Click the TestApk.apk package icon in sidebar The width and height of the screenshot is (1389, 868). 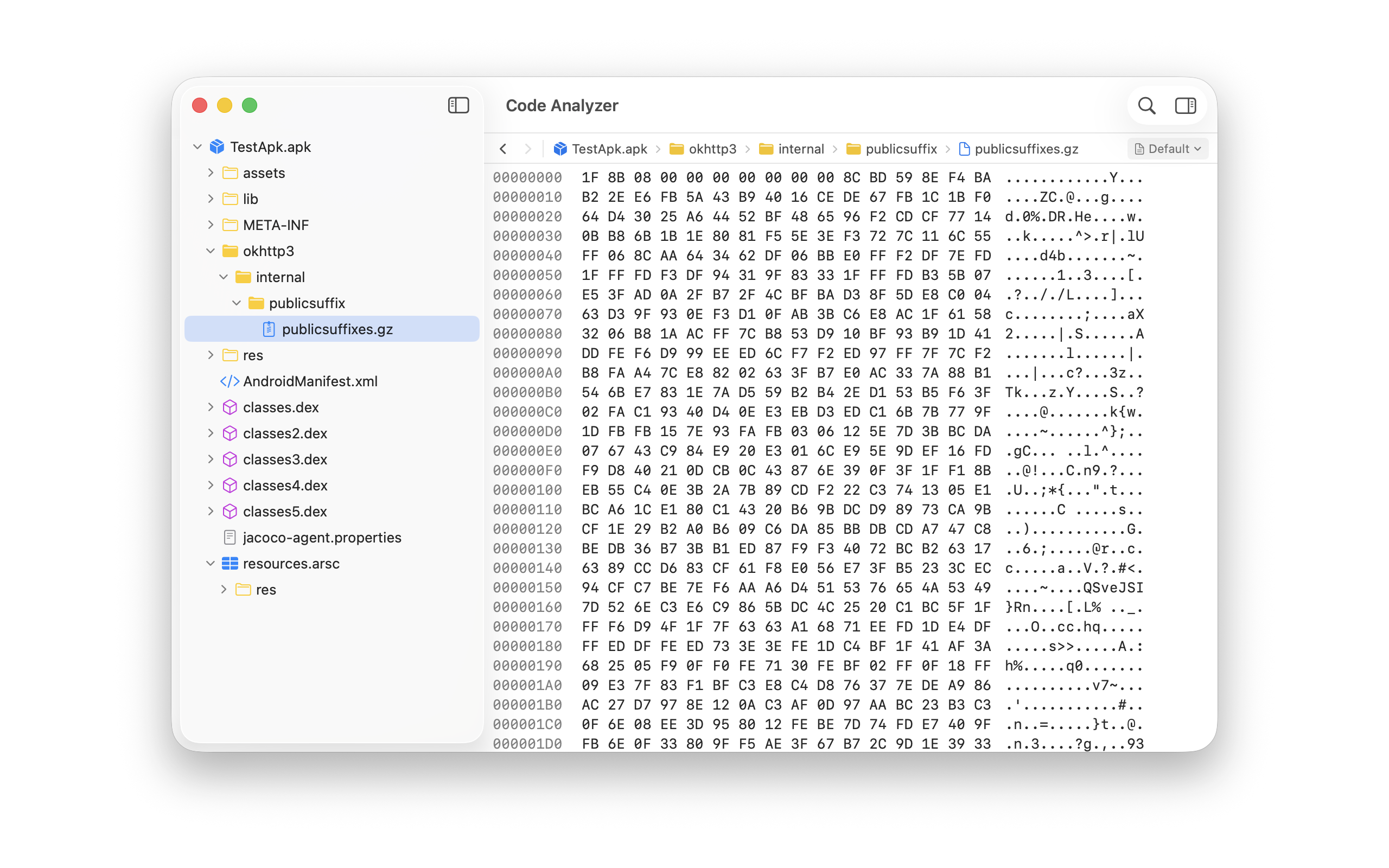[x=217, y=147]
